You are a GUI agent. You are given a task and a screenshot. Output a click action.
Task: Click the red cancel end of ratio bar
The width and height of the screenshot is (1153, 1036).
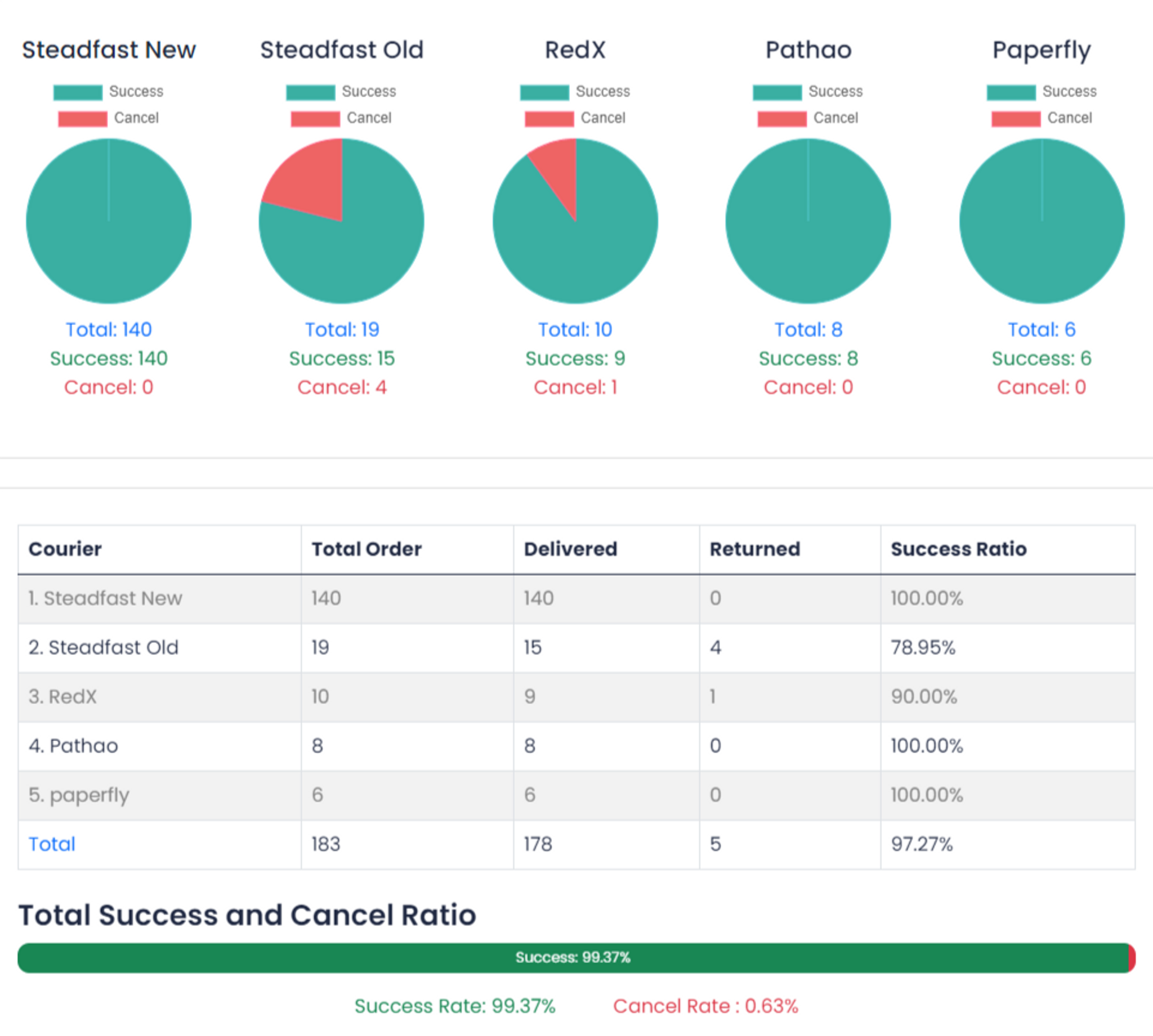(x=1132, y=957)
